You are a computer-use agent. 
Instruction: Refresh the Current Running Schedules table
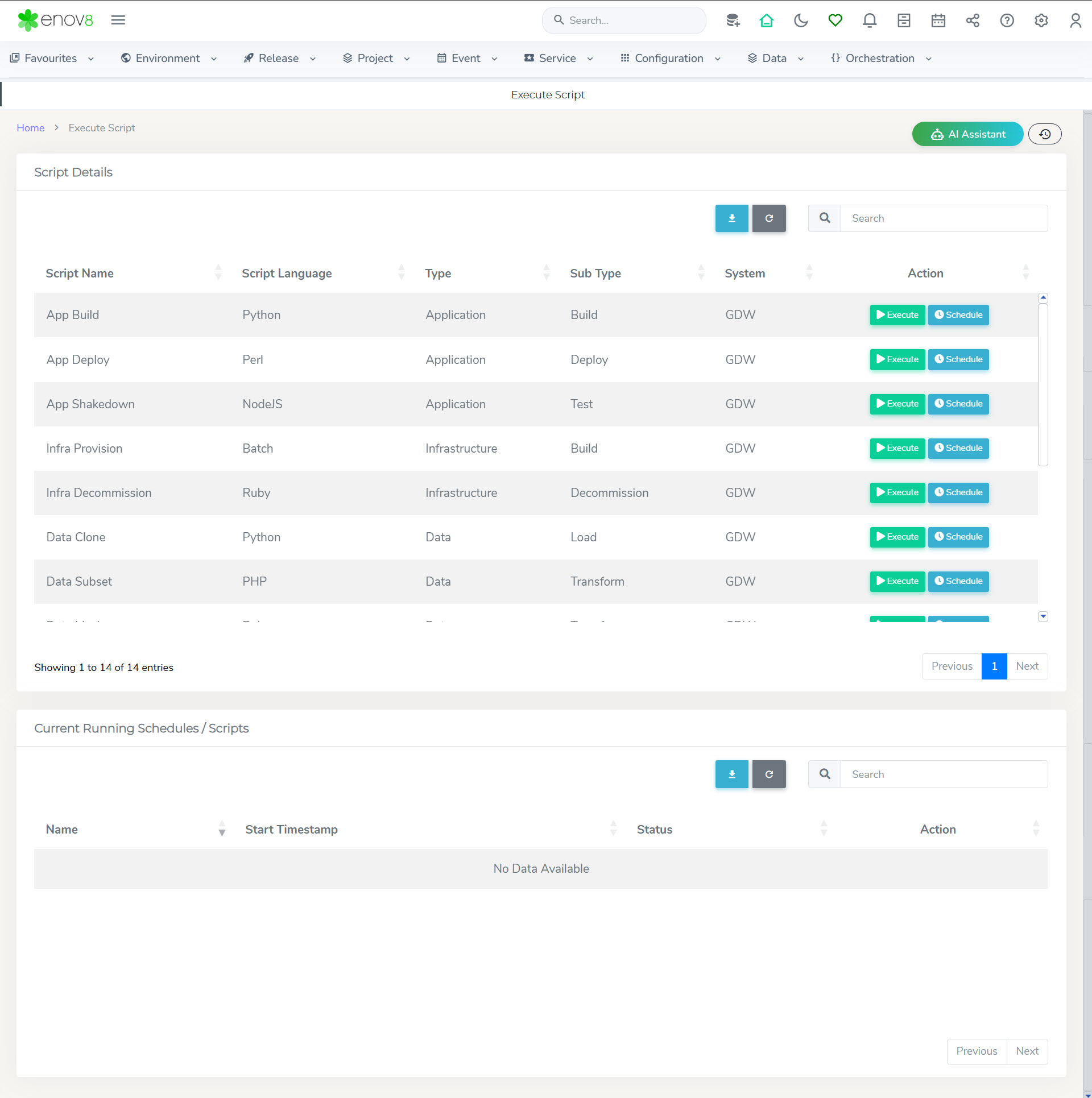pos(769,774)
